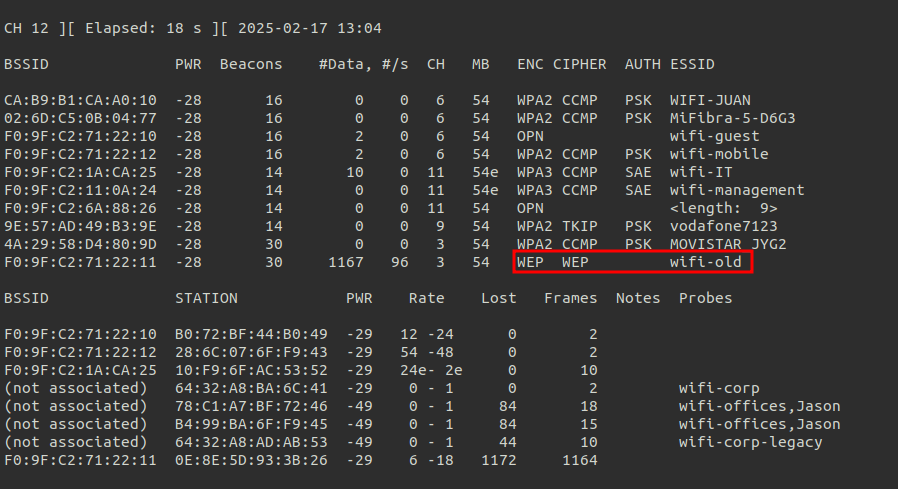Click the Lost column header
Screen dimensions: 898x489
499,298
